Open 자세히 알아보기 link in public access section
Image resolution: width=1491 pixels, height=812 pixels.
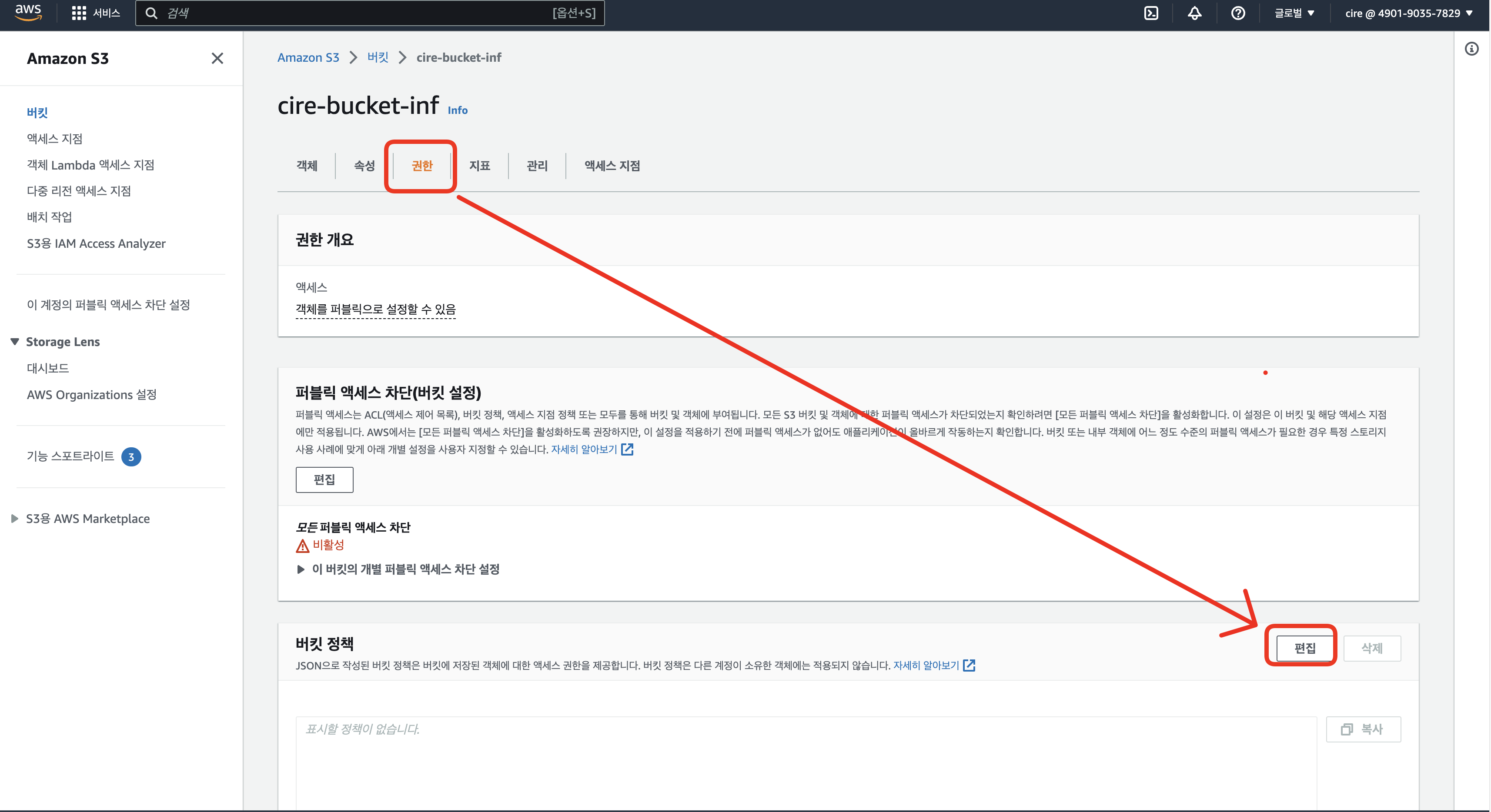pyautogui.click(x=584, y=449)
